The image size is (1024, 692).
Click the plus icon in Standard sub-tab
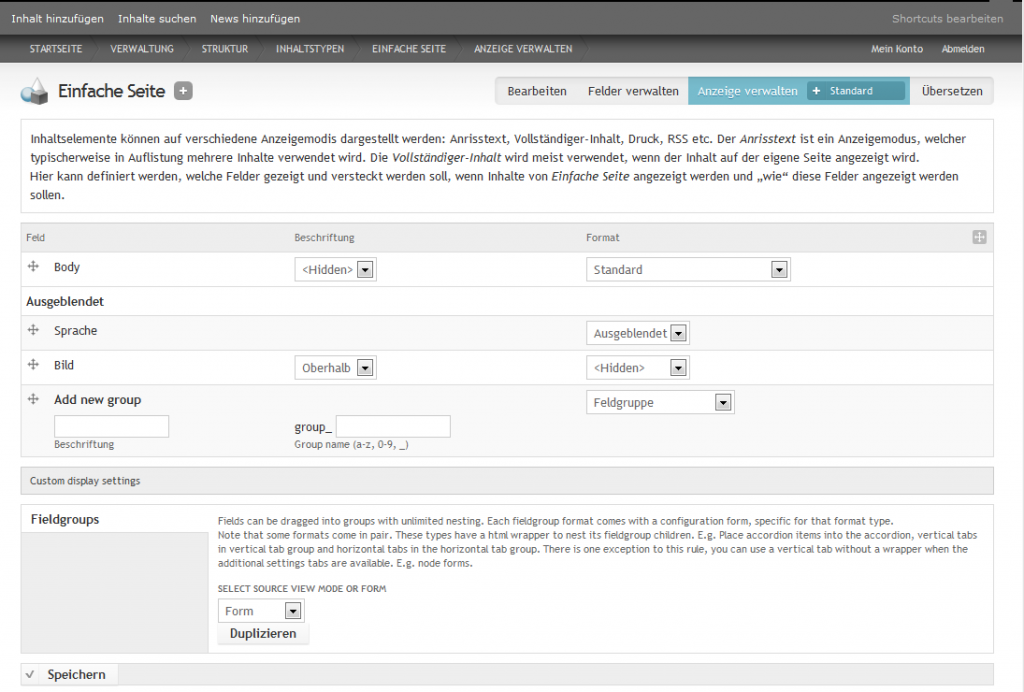coord(816,91)
